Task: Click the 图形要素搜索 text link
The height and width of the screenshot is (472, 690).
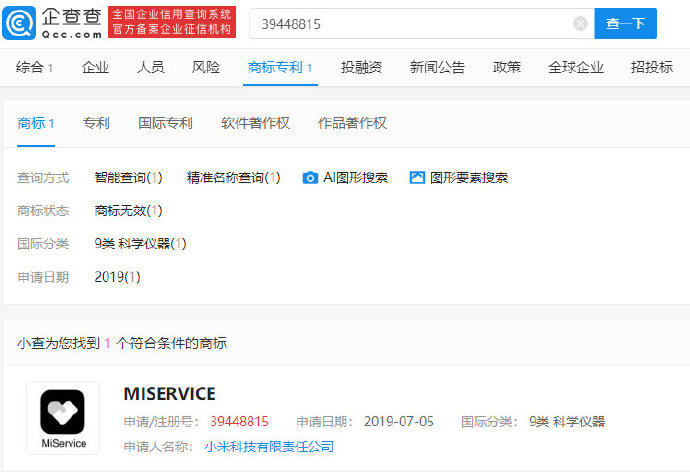Action: (x=469, y=178)
